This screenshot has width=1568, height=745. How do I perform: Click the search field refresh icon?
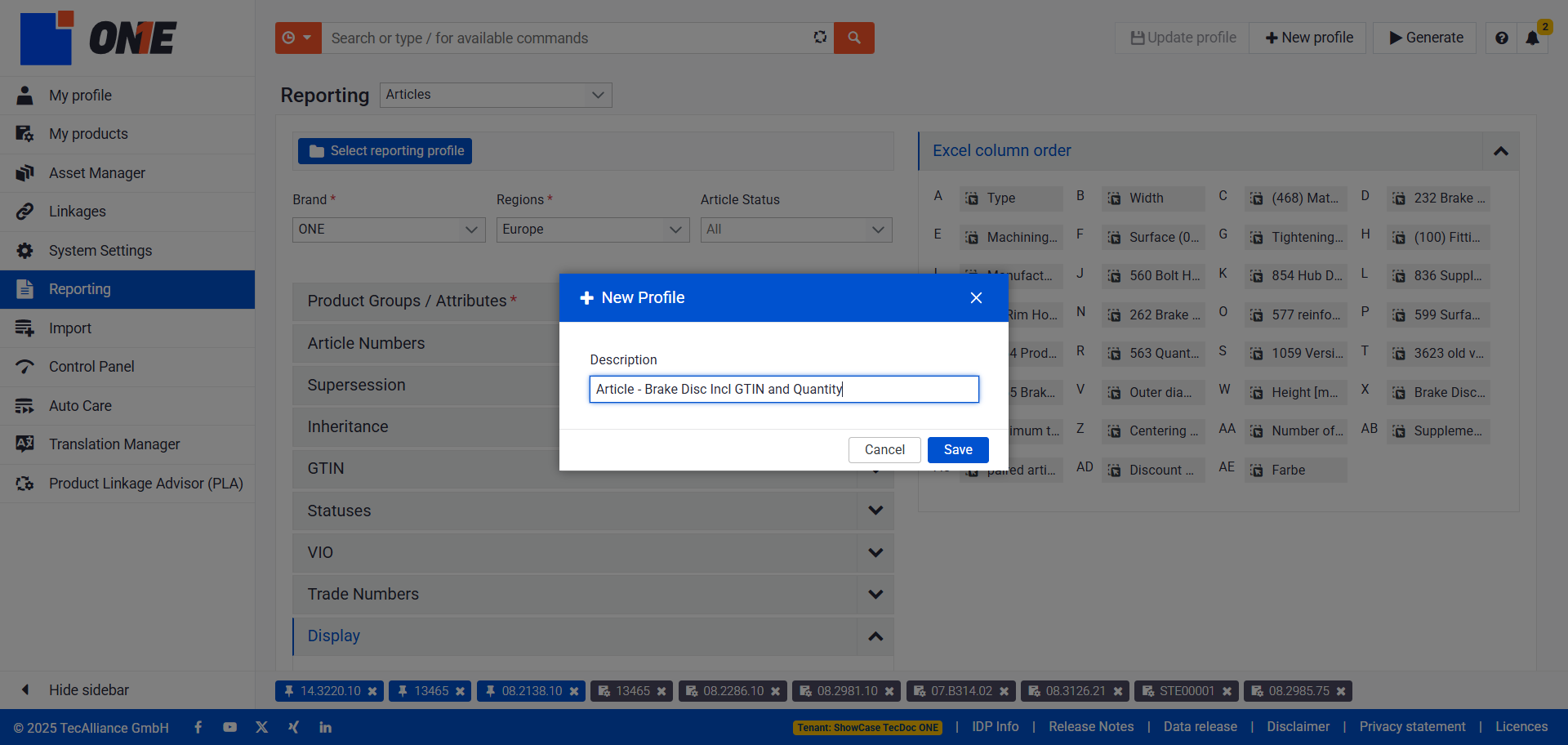coord(820,38)
